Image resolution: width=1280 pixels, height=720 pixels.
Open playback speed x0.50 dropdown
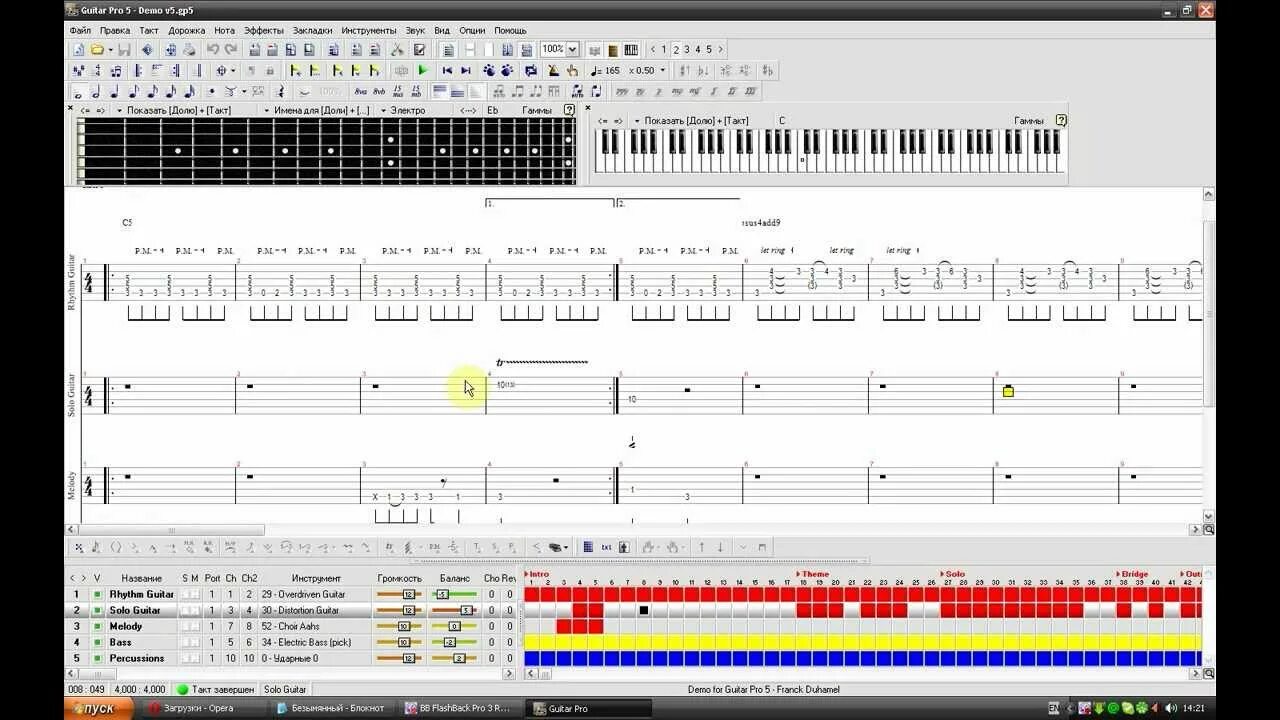tap(663, 70)
